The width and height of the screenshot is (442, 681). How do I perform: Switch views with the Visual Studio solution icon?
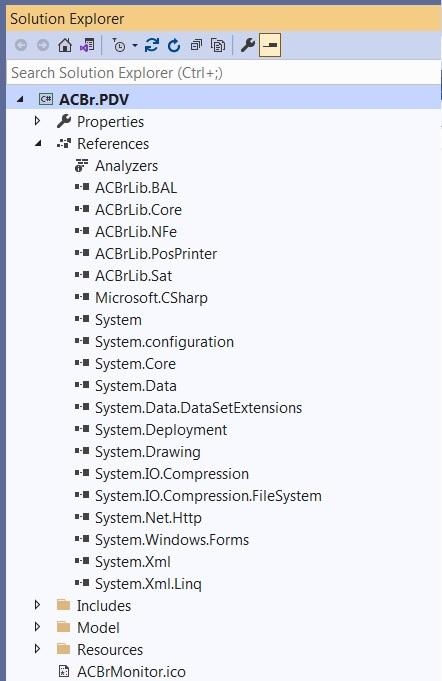pyautogui.click(x=87, y=45)
